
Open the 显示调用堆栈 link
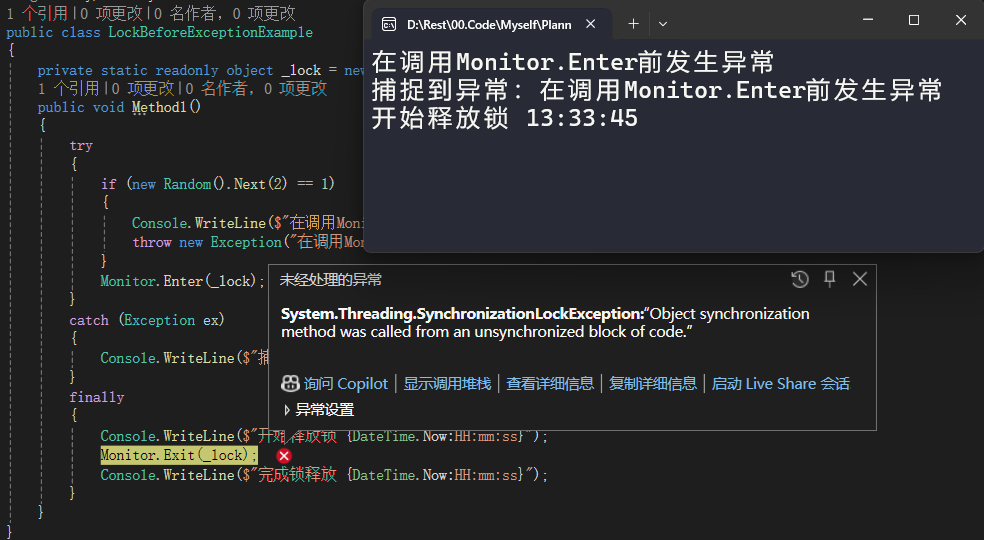447,384
